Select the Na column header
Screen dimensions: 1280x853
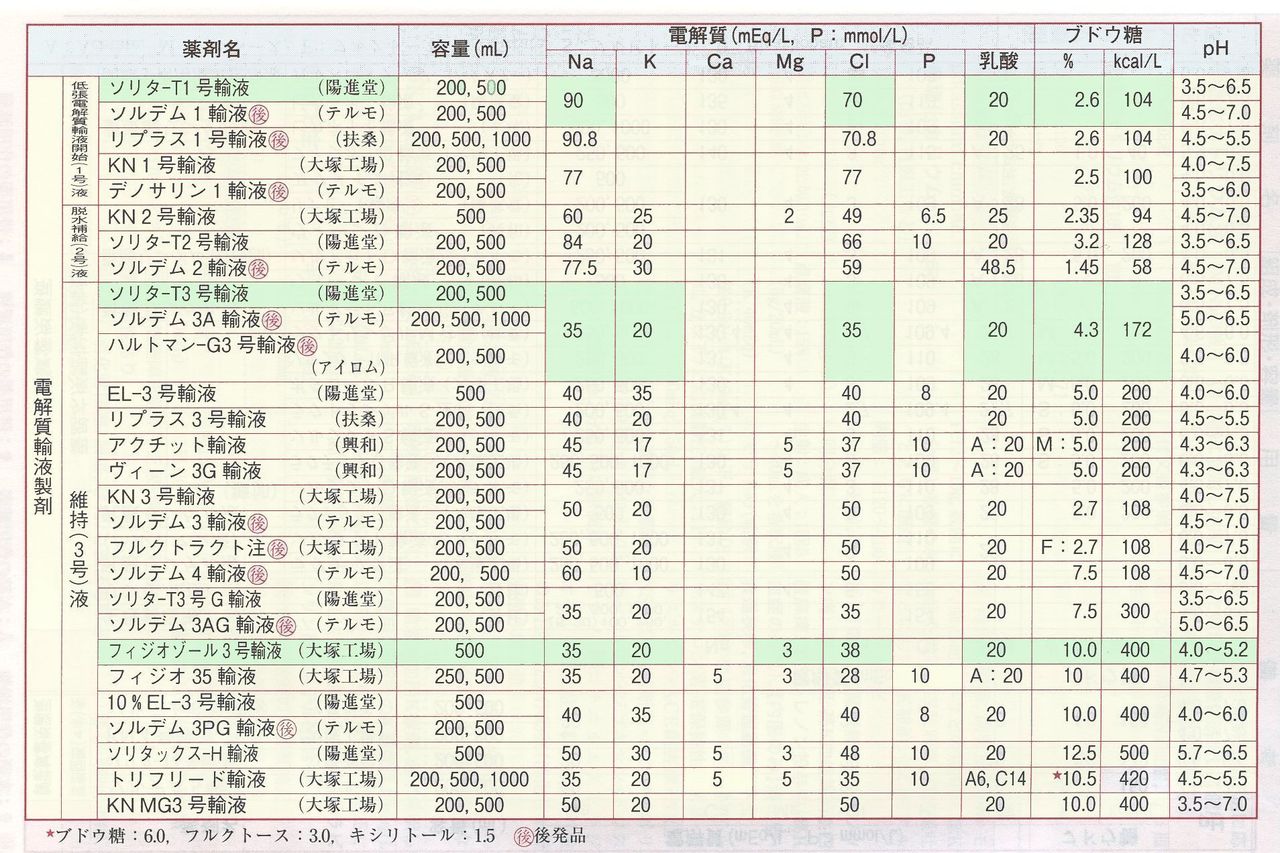coord(580,62)
